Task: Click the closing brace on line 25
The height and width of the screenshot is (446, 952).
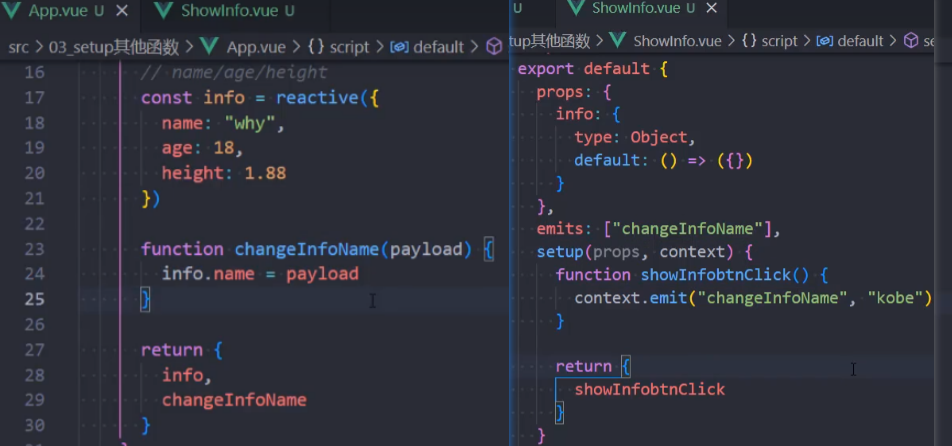Action: click(x=145, y=299)
